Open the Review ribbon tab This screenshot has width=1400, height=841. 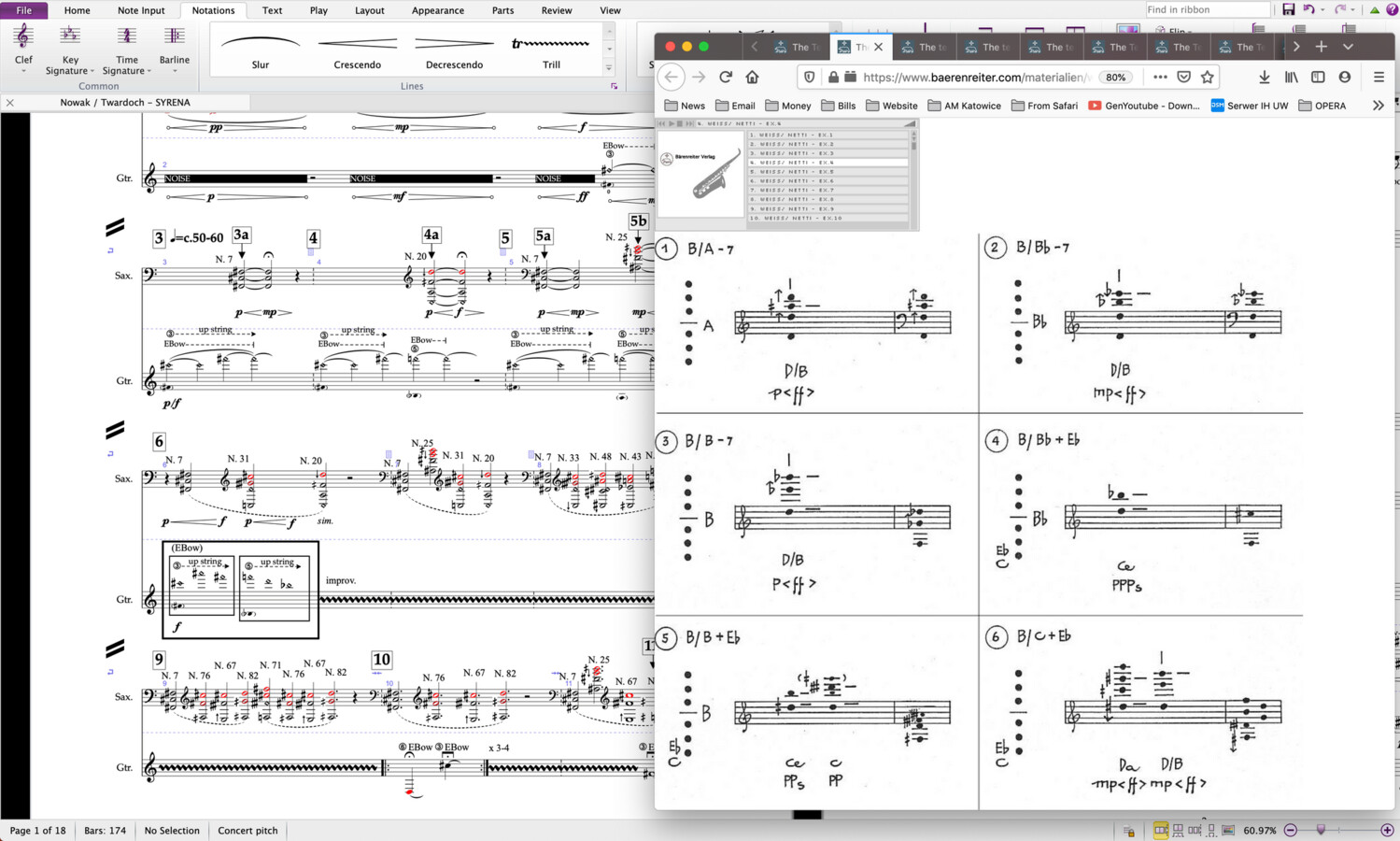pos(556,10)
